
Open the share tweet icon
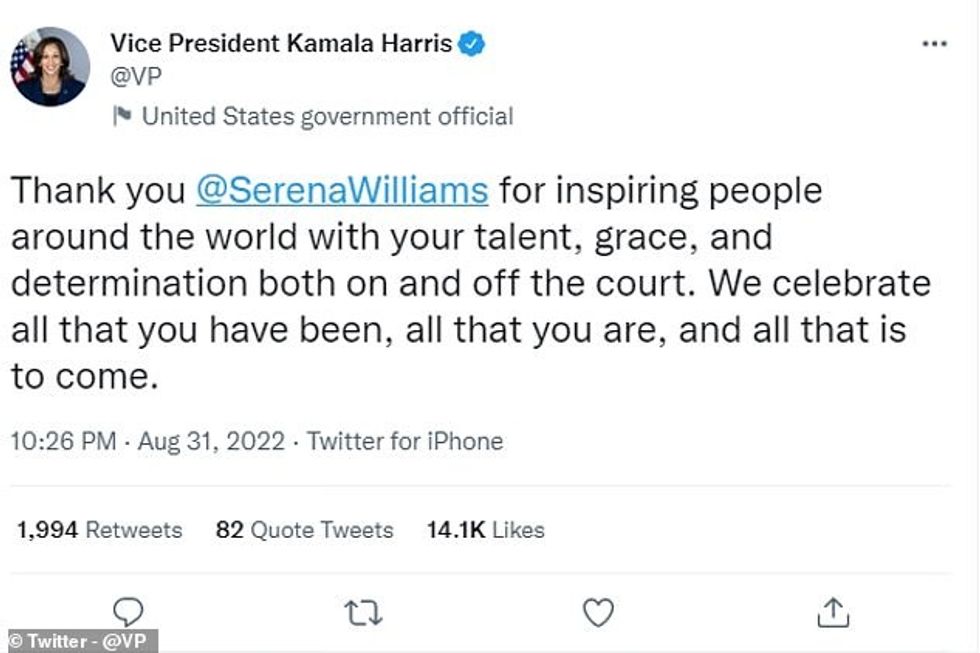point(833,611)
